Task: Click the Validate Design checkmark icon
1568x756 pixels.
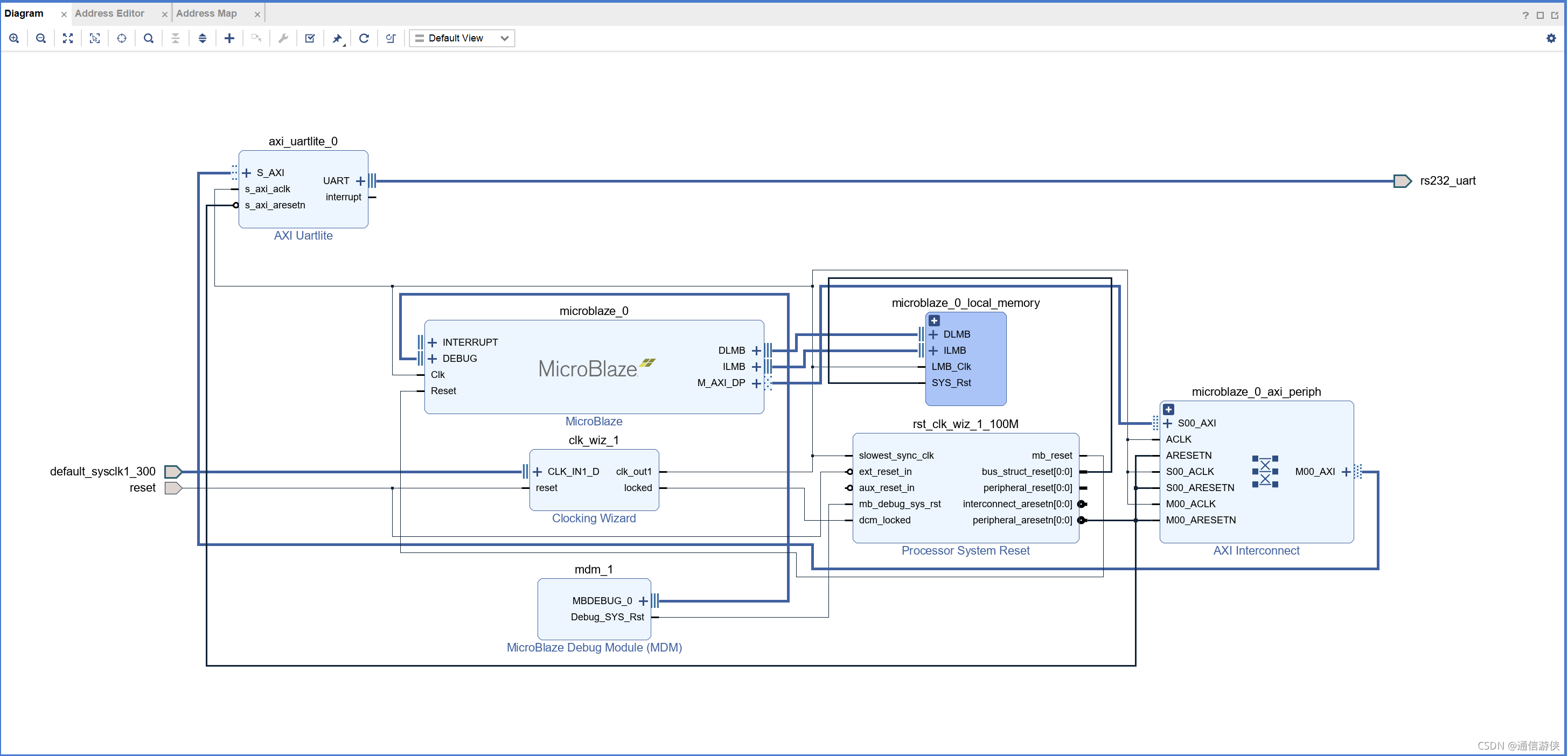Action: coord(310,38)
